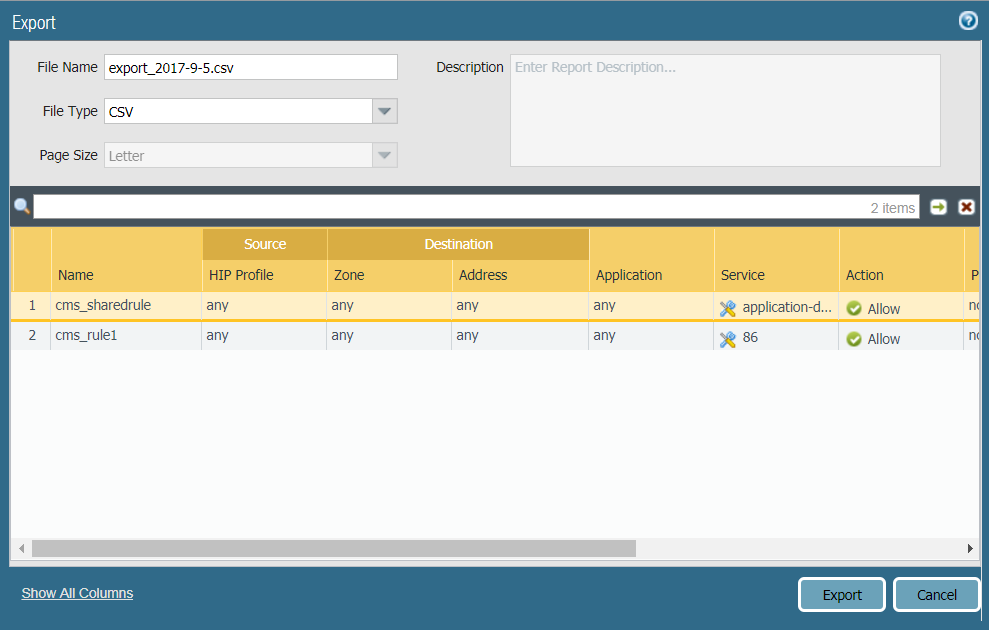Image resolution: width=989 pixels, height=630 pixels.
Task: Click row number 2 cell
Action: [x=32, y=335]
